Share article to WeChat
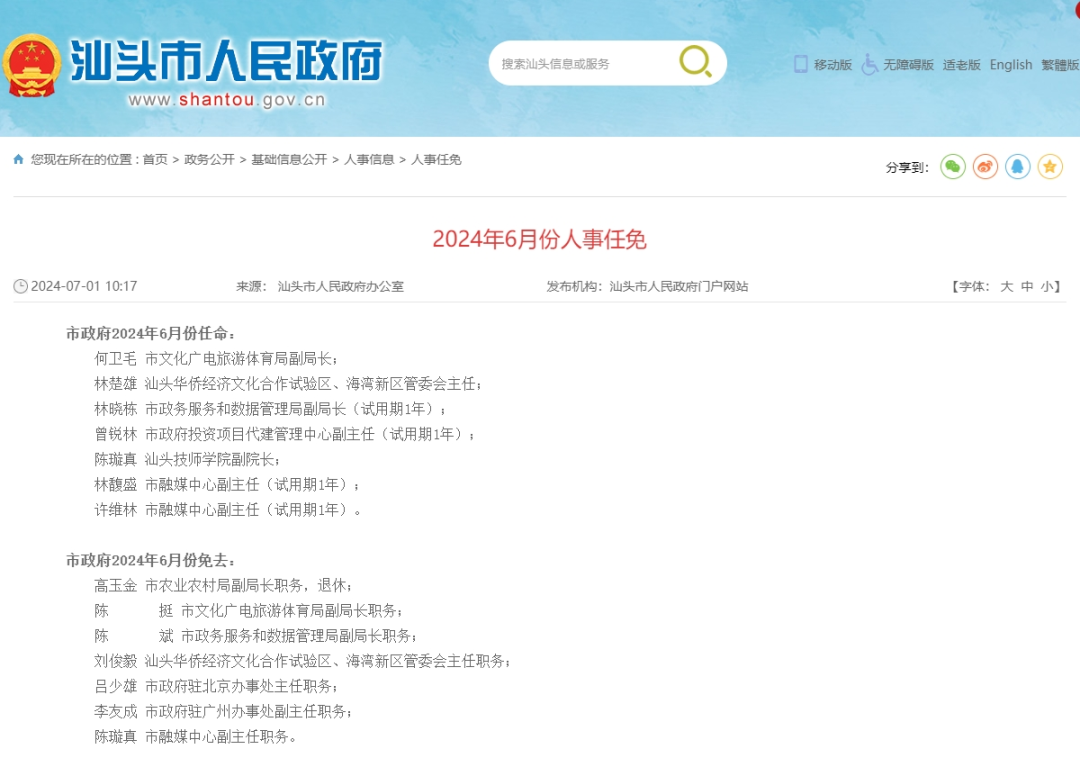The width and height of the screenshot is (1080, 758). (953, 167)
